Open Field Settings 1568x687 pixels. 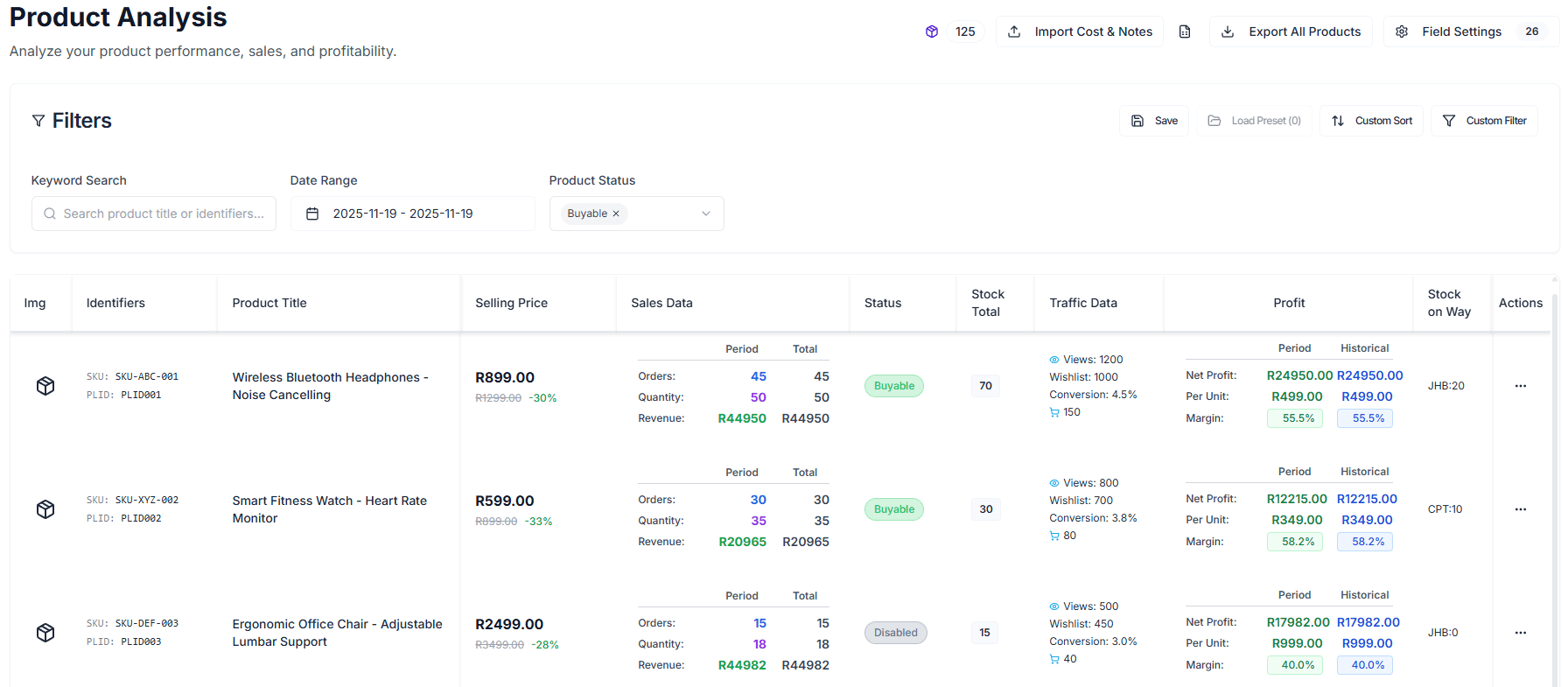click(x=1460, y=32)
